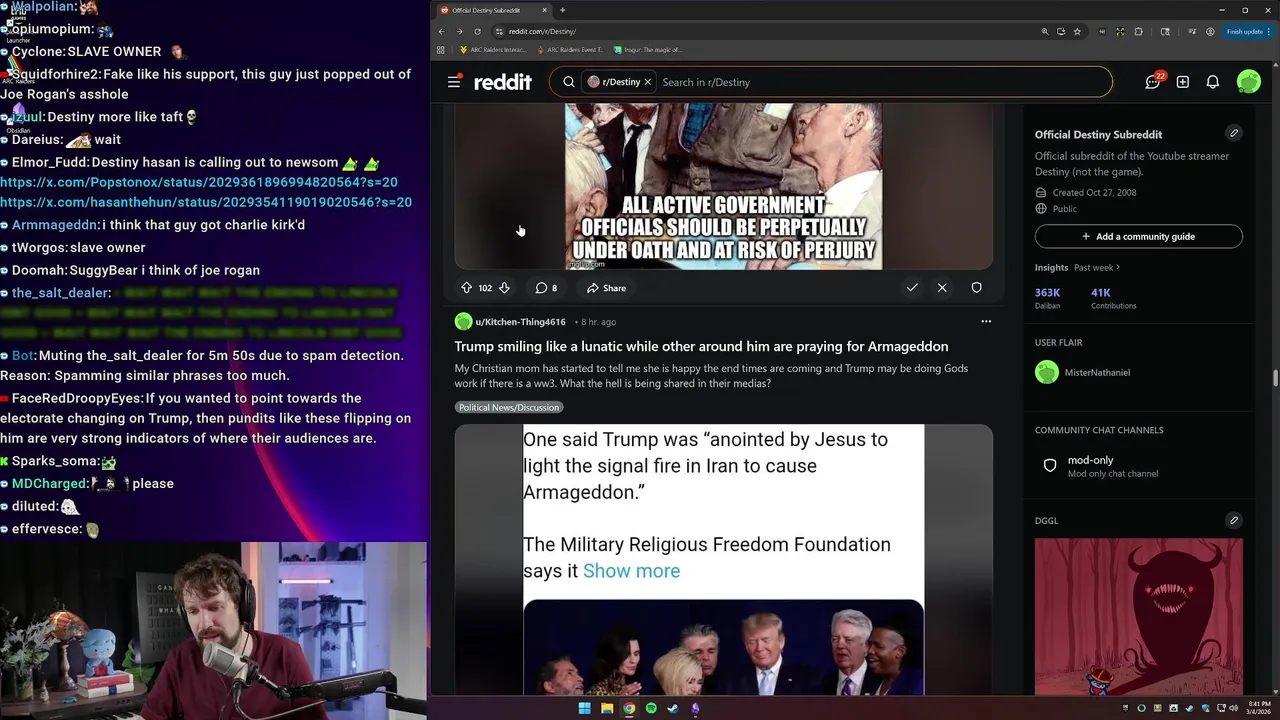The image size is (1280, 720).
Task: Open the user avatar menu
Action: (x=1249, y=82)
